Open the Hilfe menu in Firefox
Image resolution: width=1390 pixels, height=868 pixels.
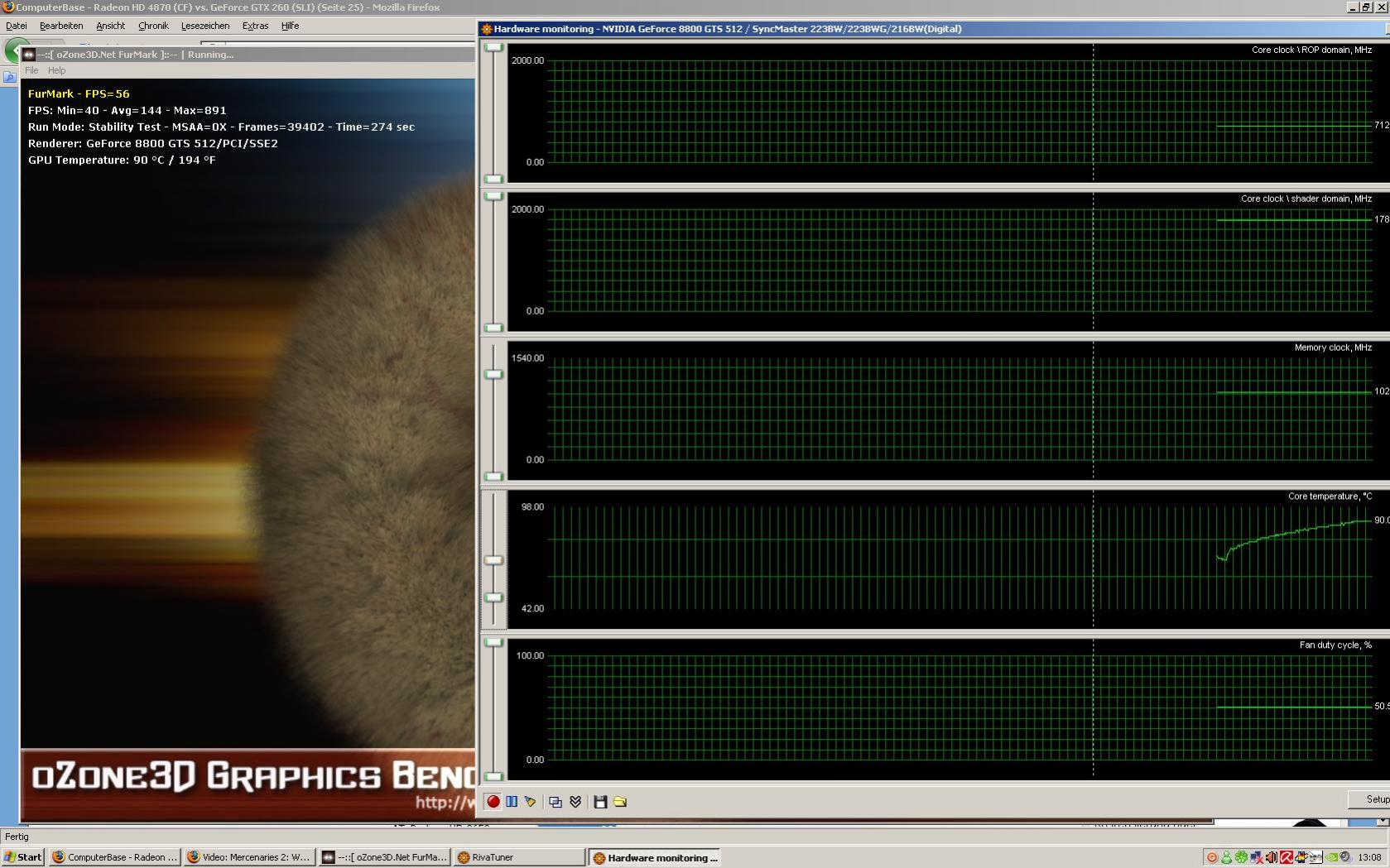click(290, 26)
